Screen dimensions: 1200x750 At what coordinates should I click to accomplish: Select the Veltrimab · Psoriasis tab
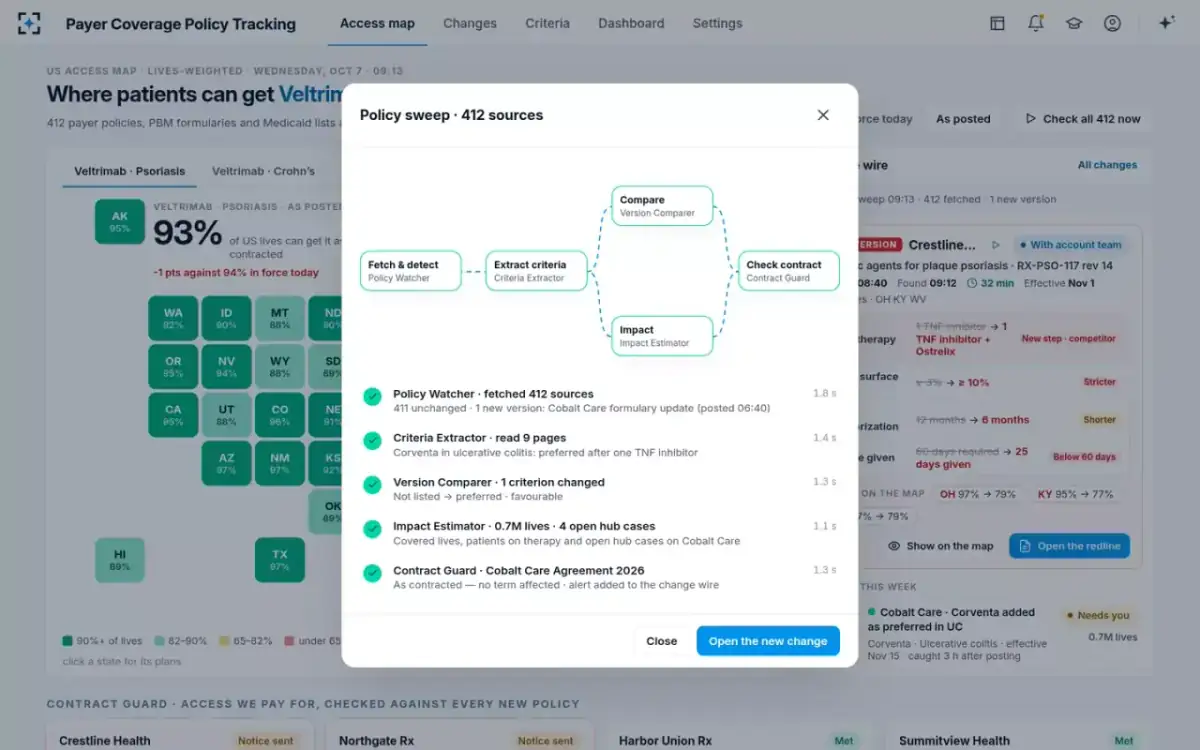point(130,171)
